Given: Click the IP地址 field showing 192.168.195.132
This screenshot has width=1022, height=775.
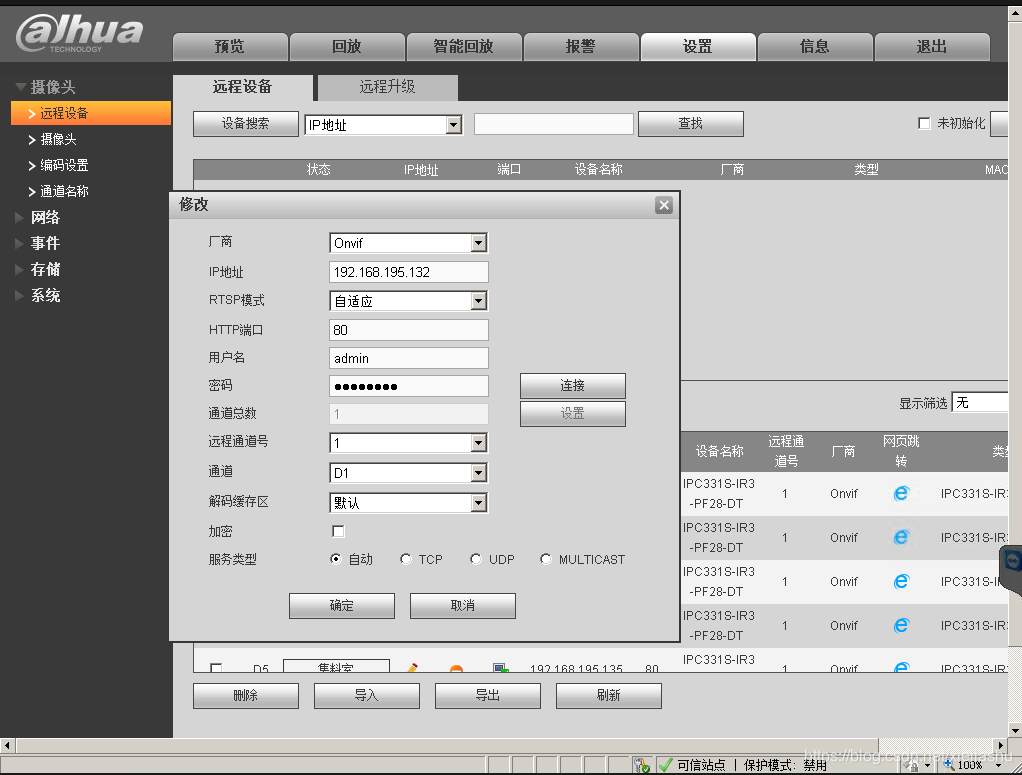Looking at the screenshot, I should pos(409,272).
